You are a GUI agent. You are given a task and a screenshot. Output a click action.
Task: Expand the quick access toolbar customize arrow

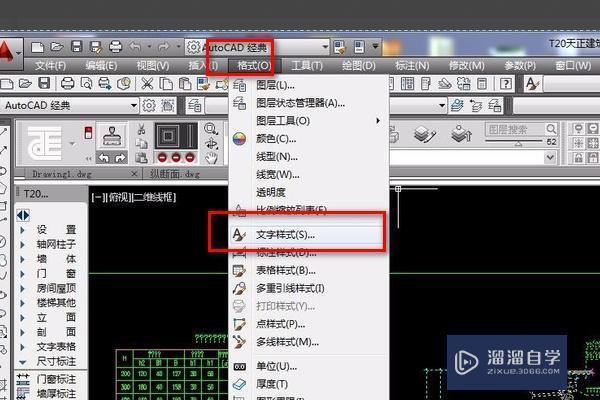376,47
